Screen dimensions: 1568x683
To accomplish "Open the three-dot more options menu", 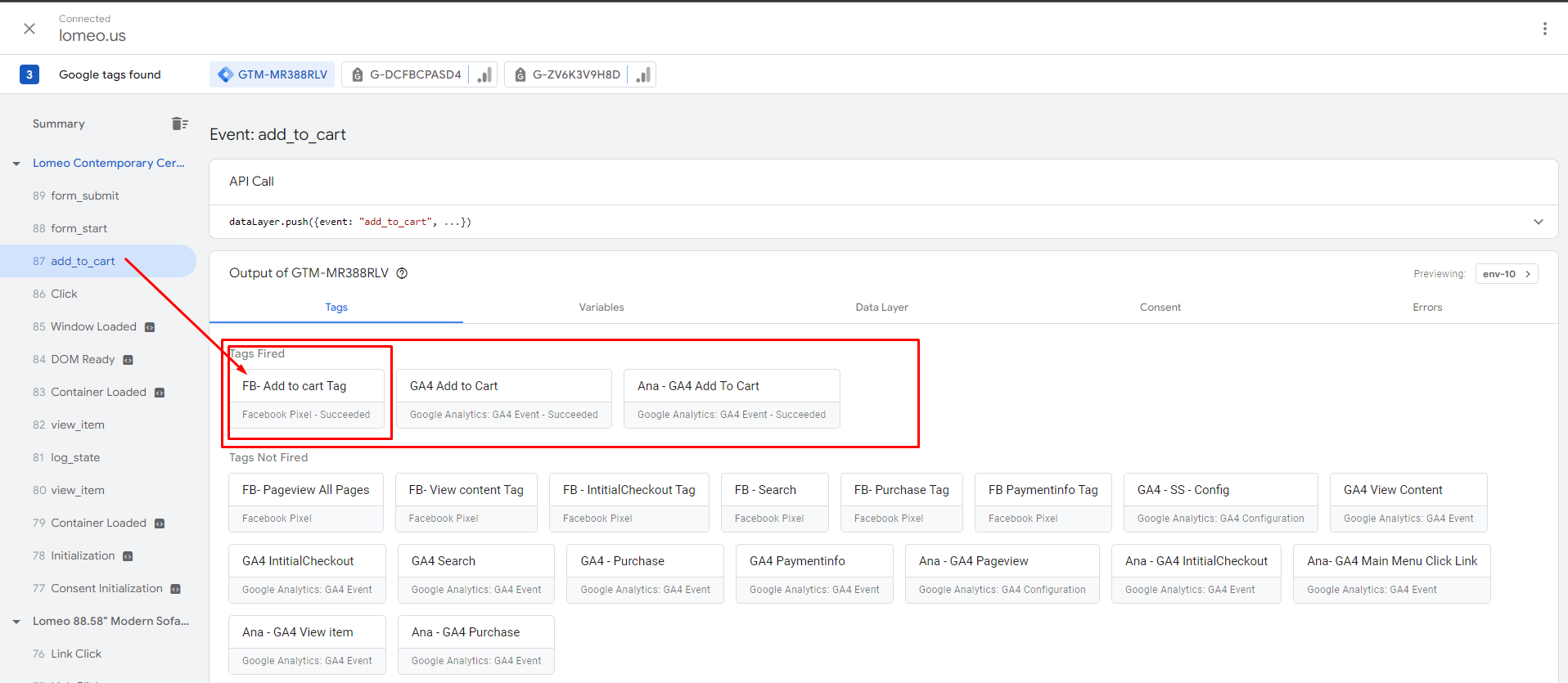I will [1544, 29].
